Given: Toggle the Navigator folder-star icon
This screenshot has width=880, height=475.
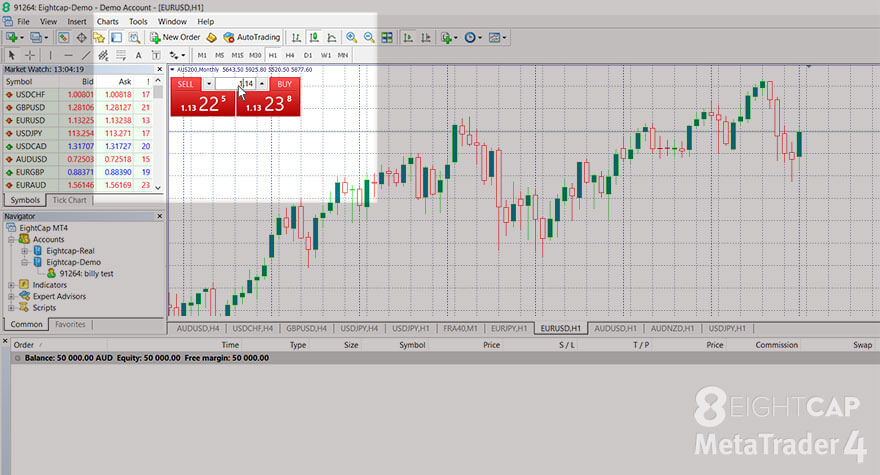Looking at the screenshot, I should click(99, 38).
